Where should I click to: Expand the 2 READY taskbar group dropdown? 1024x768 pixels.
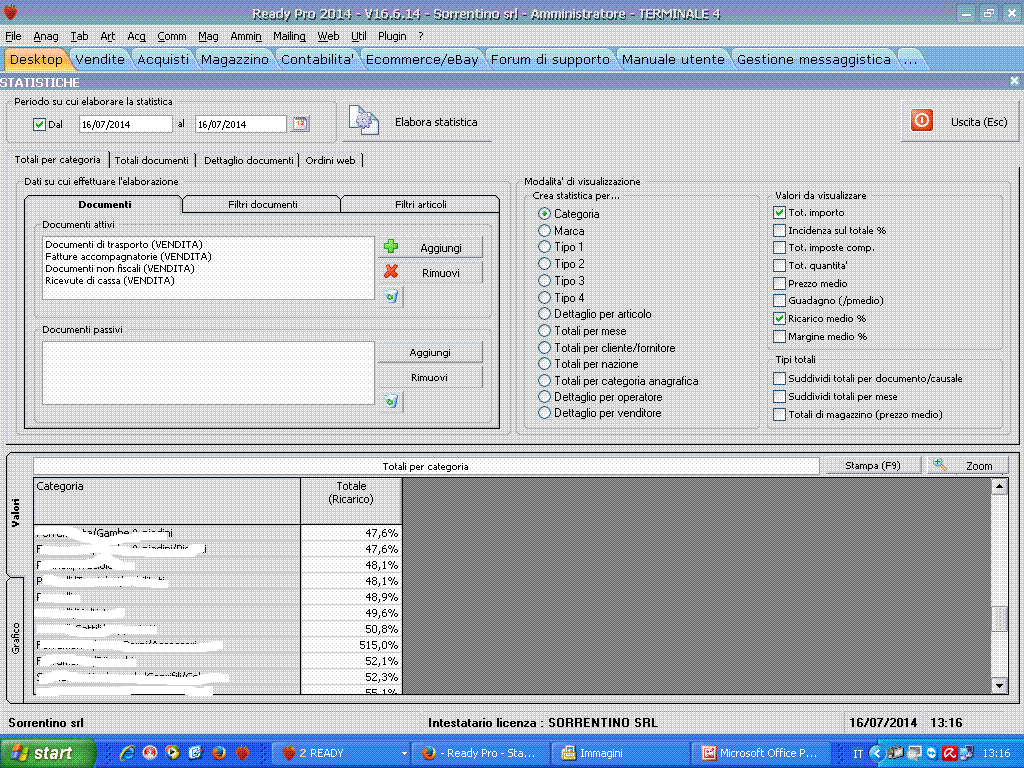pyautogui.click(x=404, y=753)
